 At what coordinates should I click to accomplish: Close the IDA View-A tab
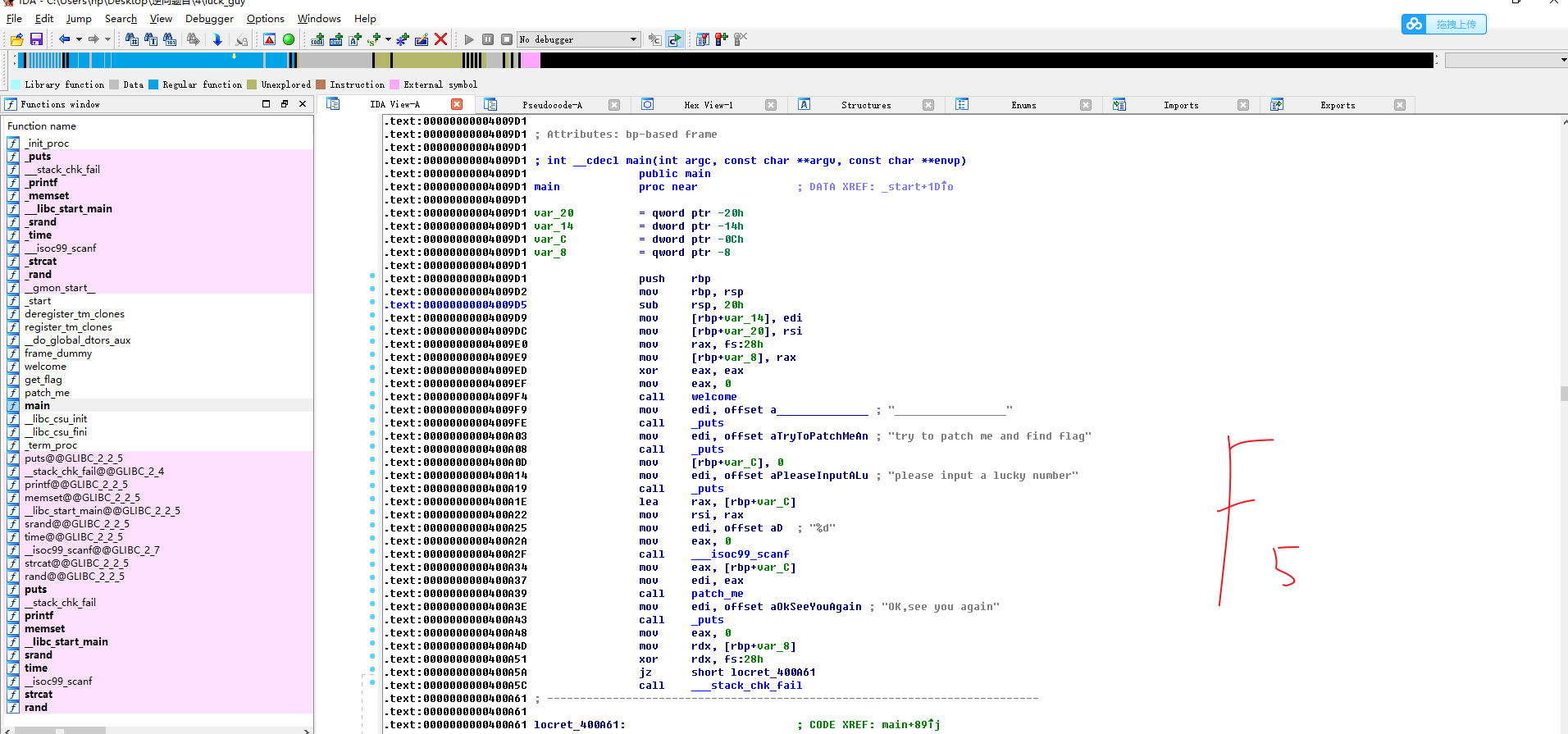tap(457, 104)
